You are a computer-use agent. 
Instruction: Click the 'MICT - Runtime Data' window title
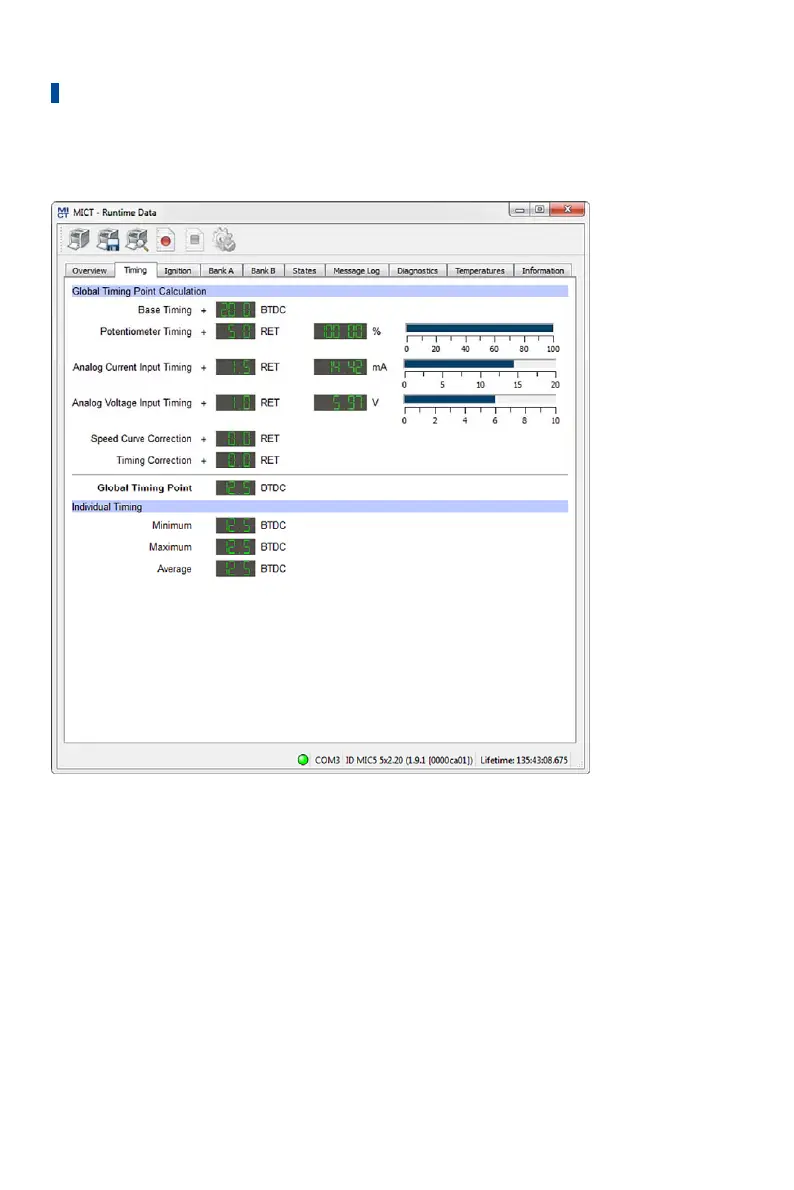pos(115,212)
